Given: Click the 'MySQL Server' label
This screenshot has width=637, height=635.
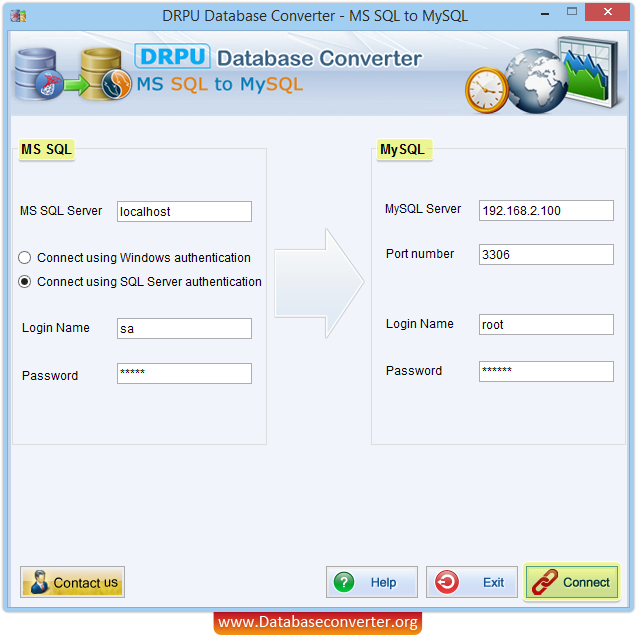Looking at the screenshot, I should 423,209.
